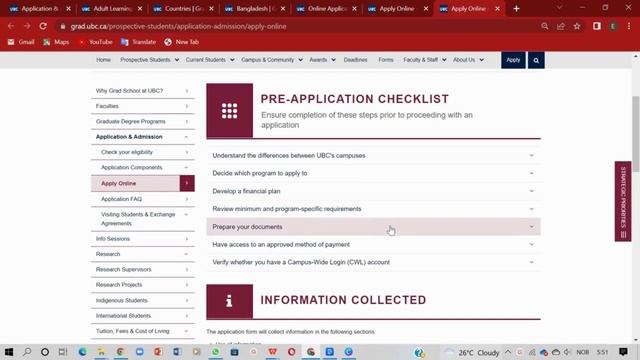The width and height of the screenshot is (640, 360).
Task: Open Chrome three-dot menu
Action: point(629,26)
